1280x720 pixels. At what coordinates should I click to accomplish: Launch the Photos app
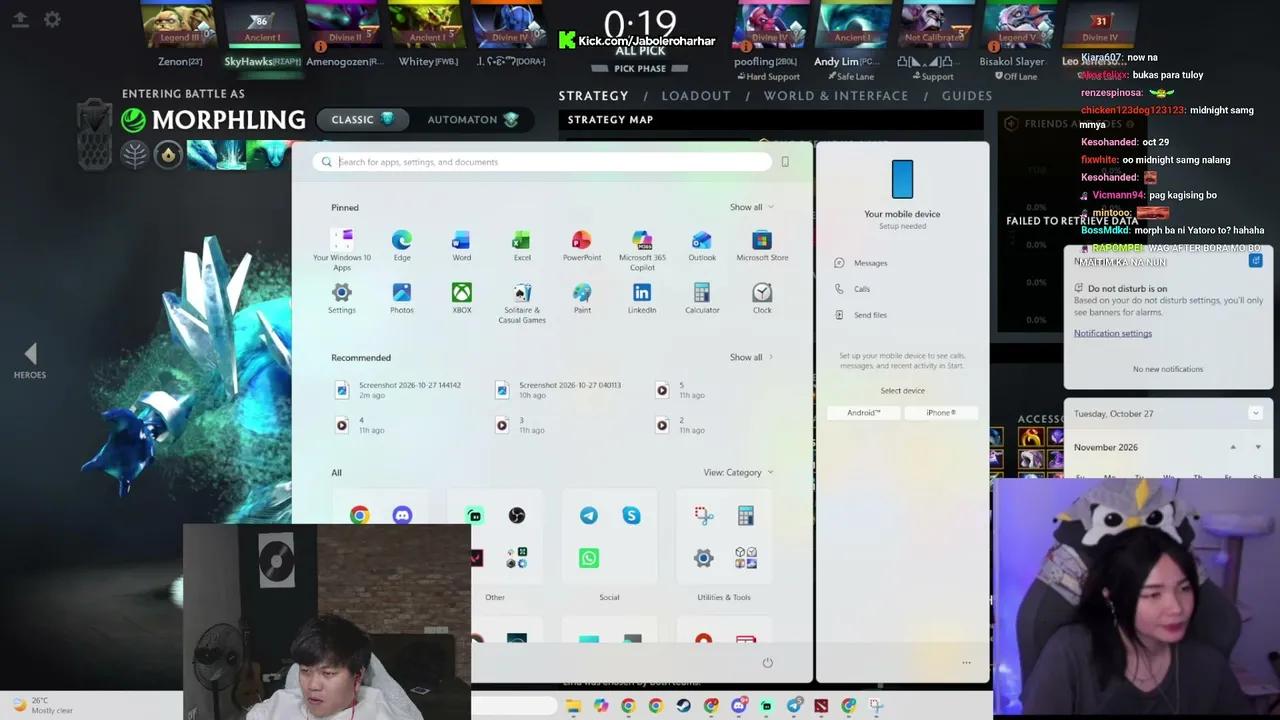(402, 298)
